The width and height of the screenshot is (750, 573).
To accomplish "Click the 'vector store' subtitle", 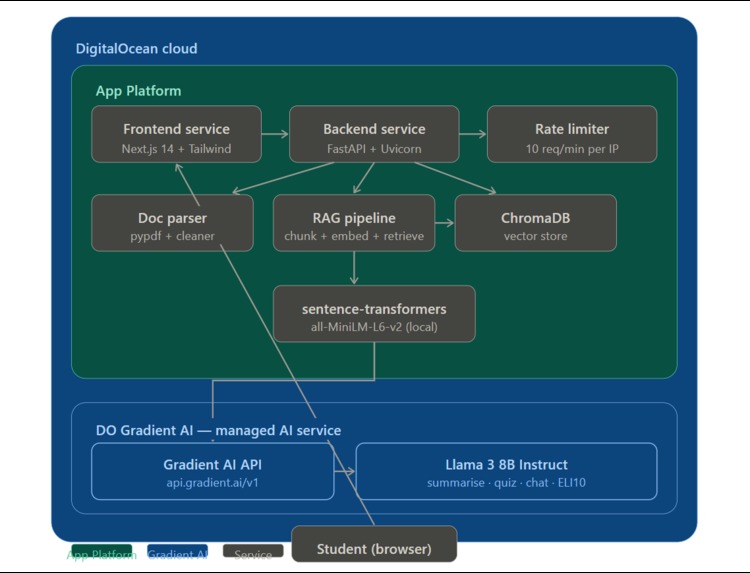I will pyautogui.click(x=536, y=236).
